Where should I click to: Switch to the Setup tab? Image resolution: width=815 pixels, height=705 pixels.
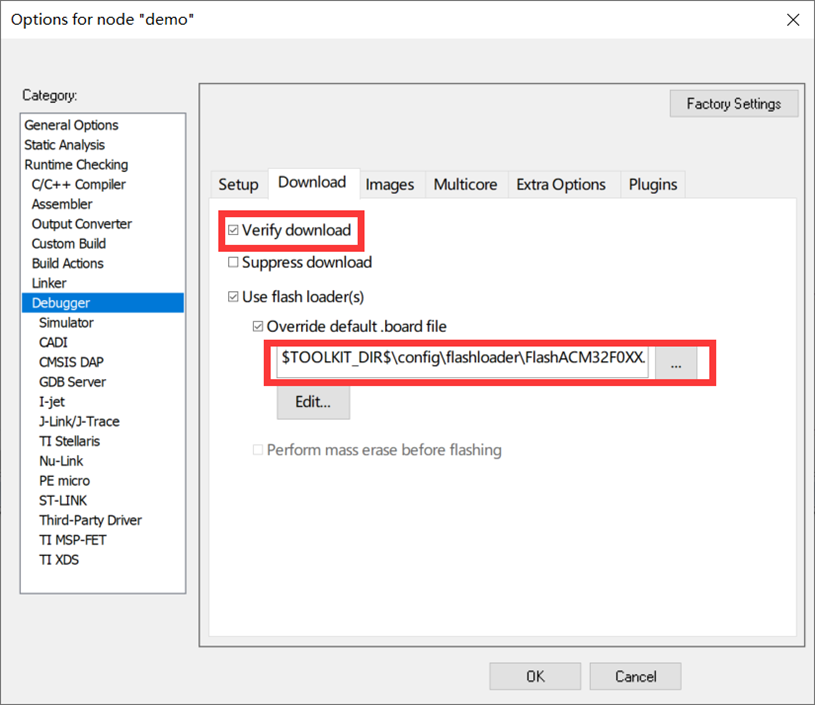click(x=238, y=185)
